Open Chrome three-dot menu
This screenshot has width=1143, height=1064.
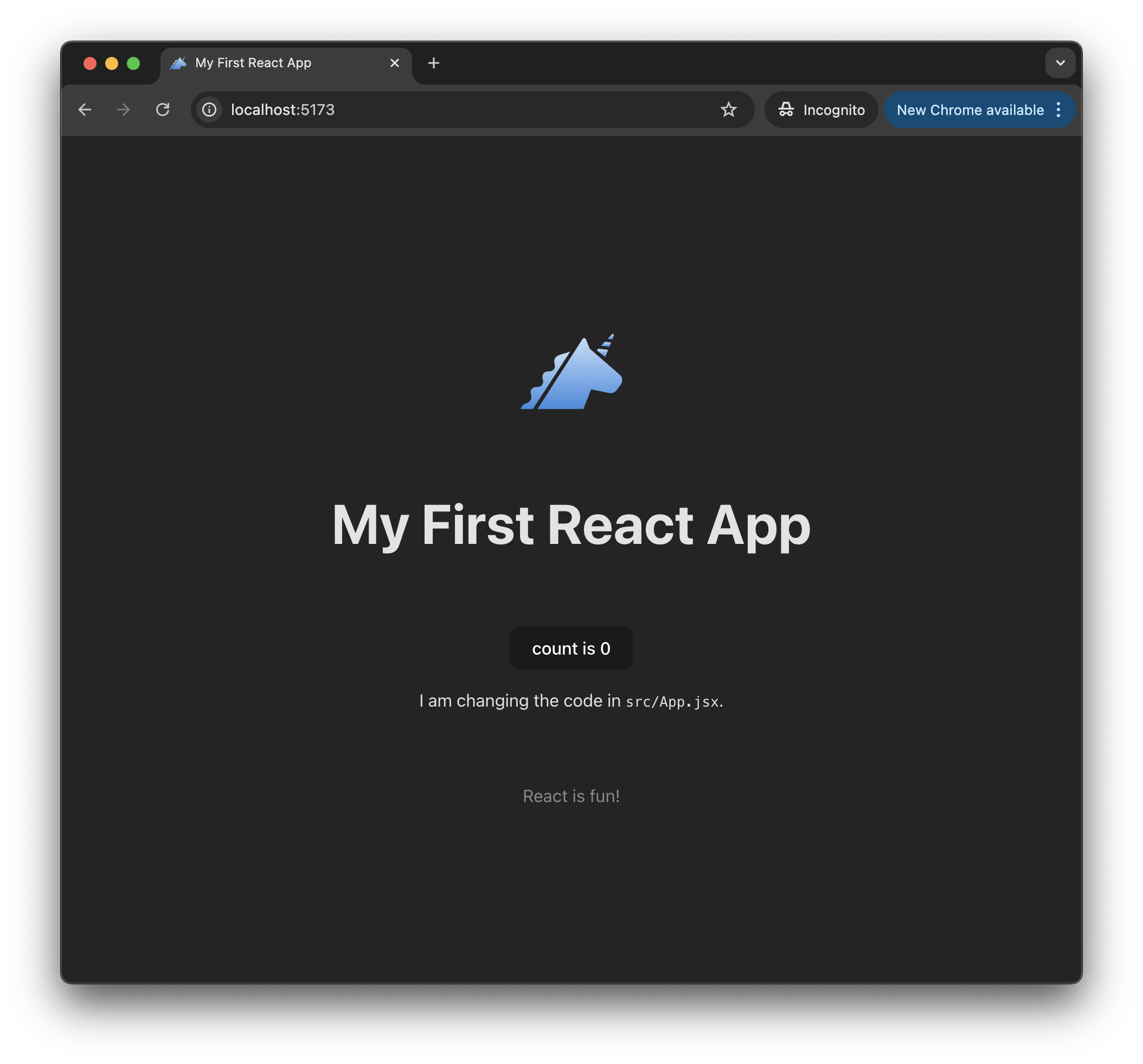coord(1058,110)
